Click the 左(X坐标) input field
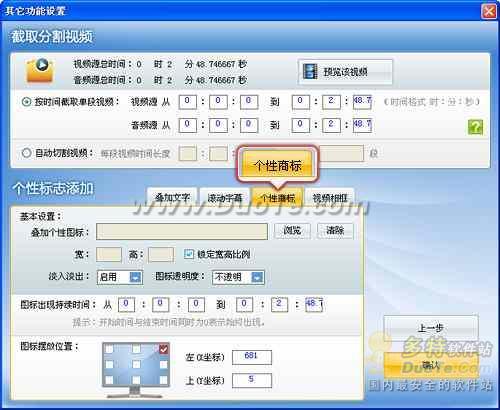 pyautogui.click(x=252, y=357)
